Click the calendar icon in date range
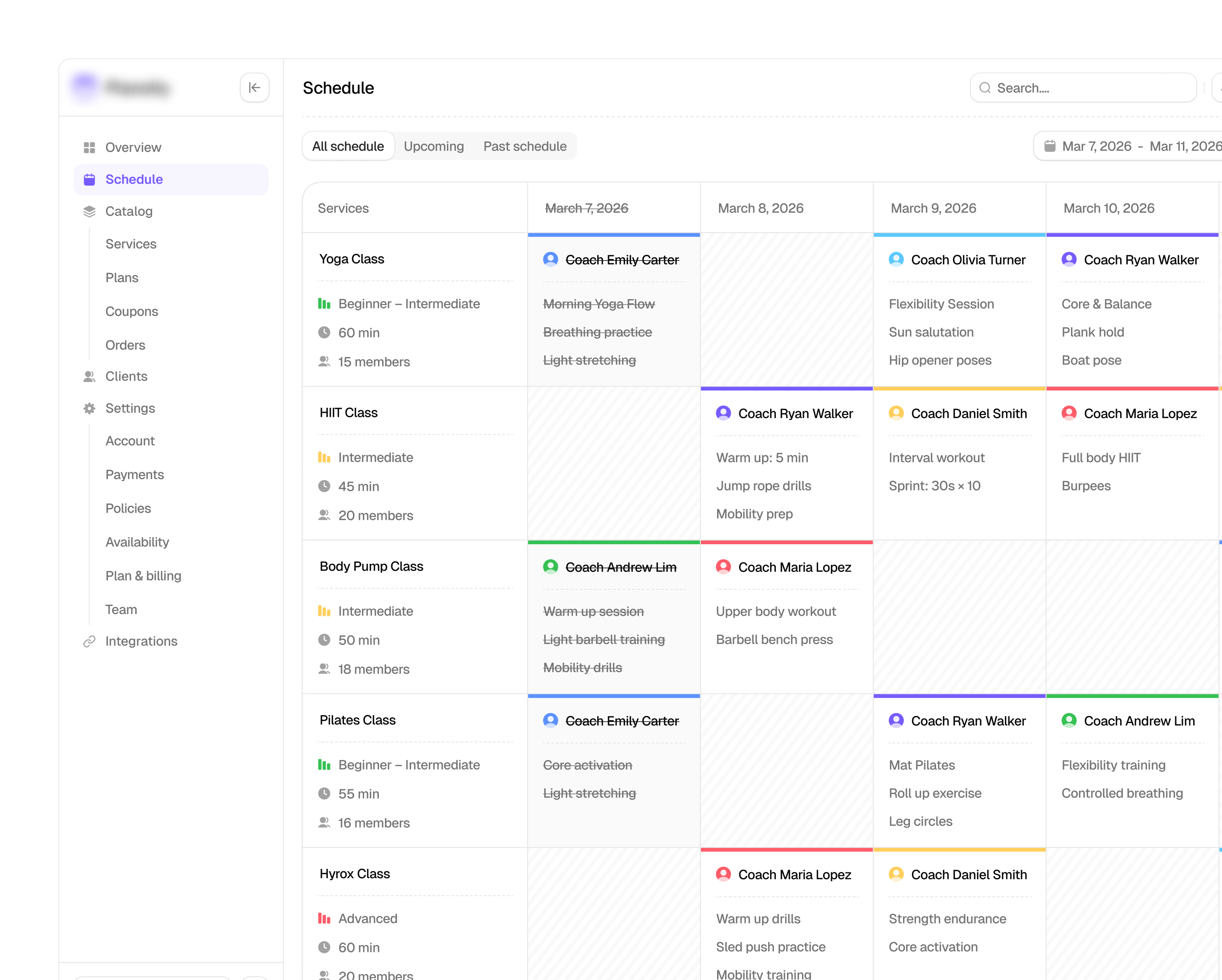The image size is (1222, 980). pos(1050,146)
